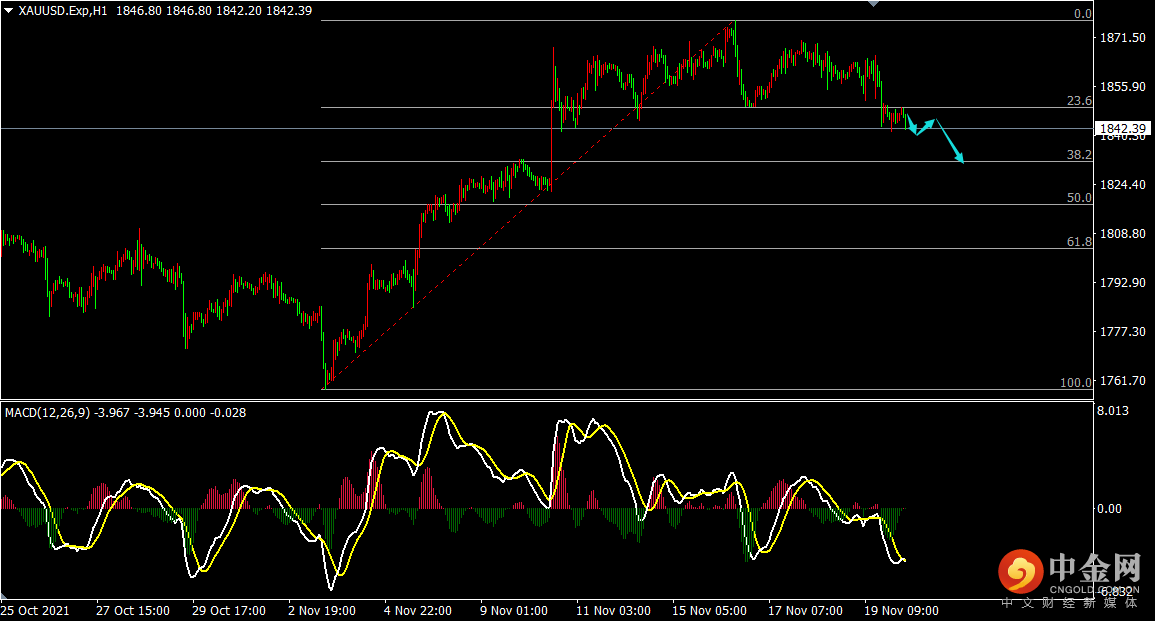Click the chart shift triangle marker at top

pos(874,4)
